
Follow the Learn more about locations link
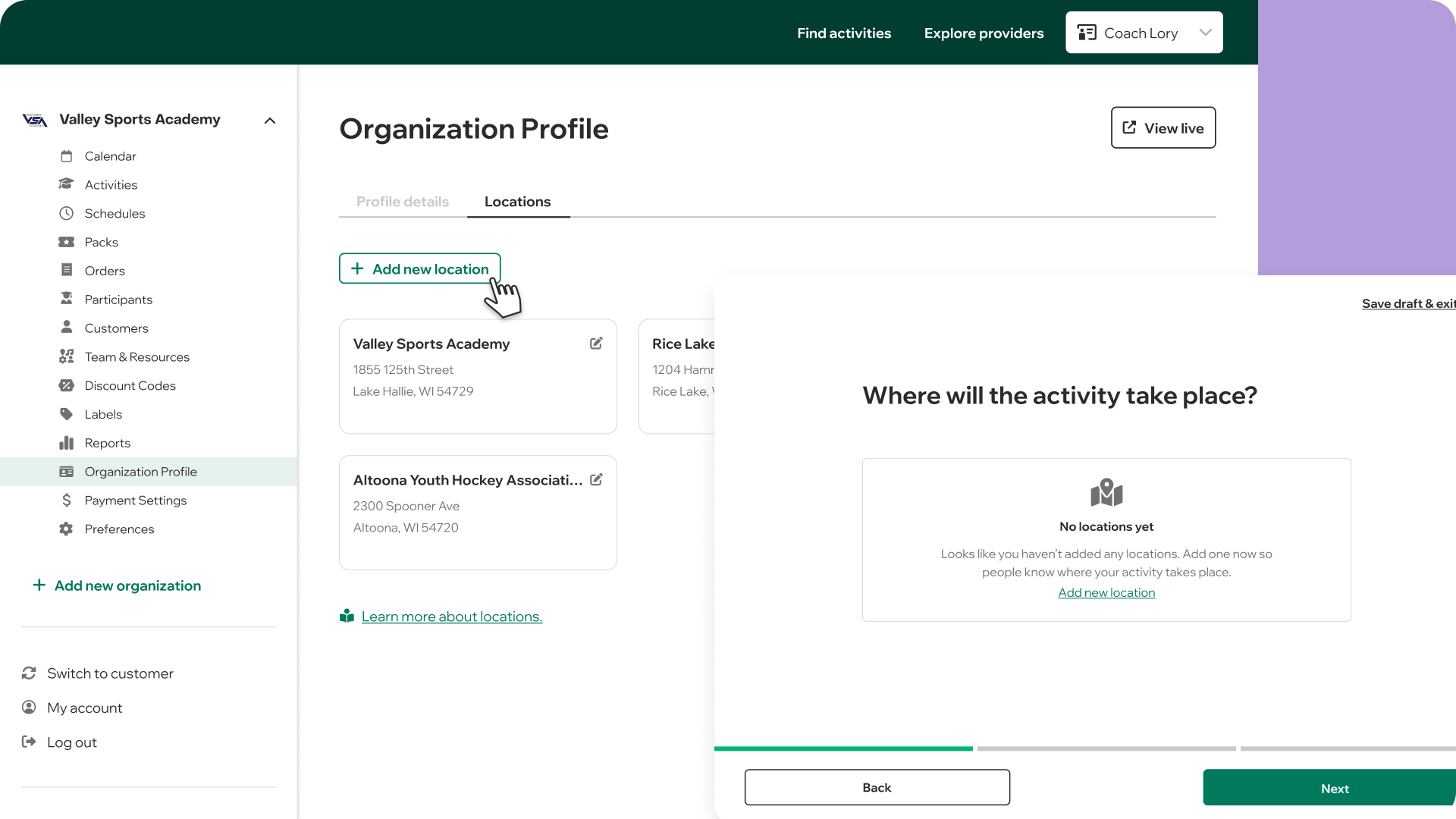[452, 617]
